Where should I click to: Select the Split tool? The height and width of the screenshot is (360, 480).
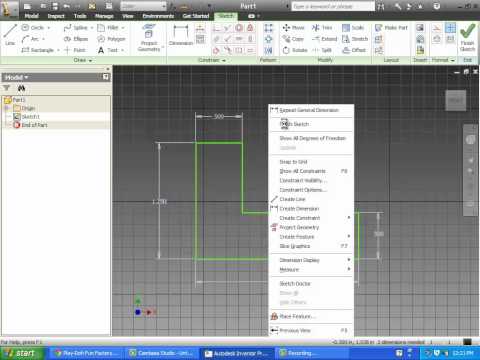click(322, 50)
